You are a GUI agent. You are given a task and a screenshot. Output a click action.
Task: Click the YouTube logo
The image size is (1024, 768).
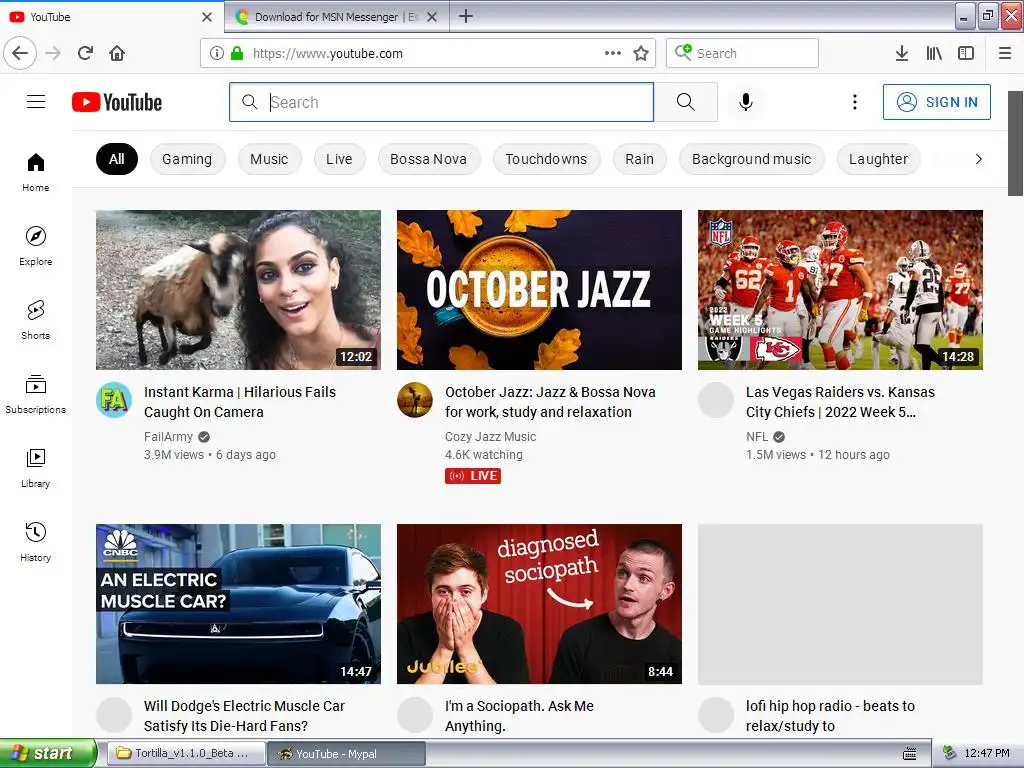click(x=117, y=102)
